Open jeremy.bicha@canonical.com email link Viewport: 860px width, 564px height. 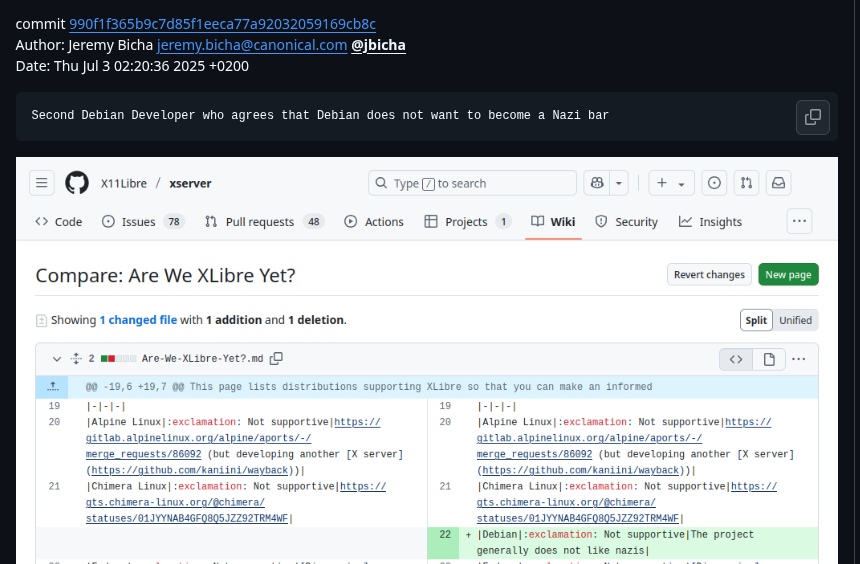252,45
